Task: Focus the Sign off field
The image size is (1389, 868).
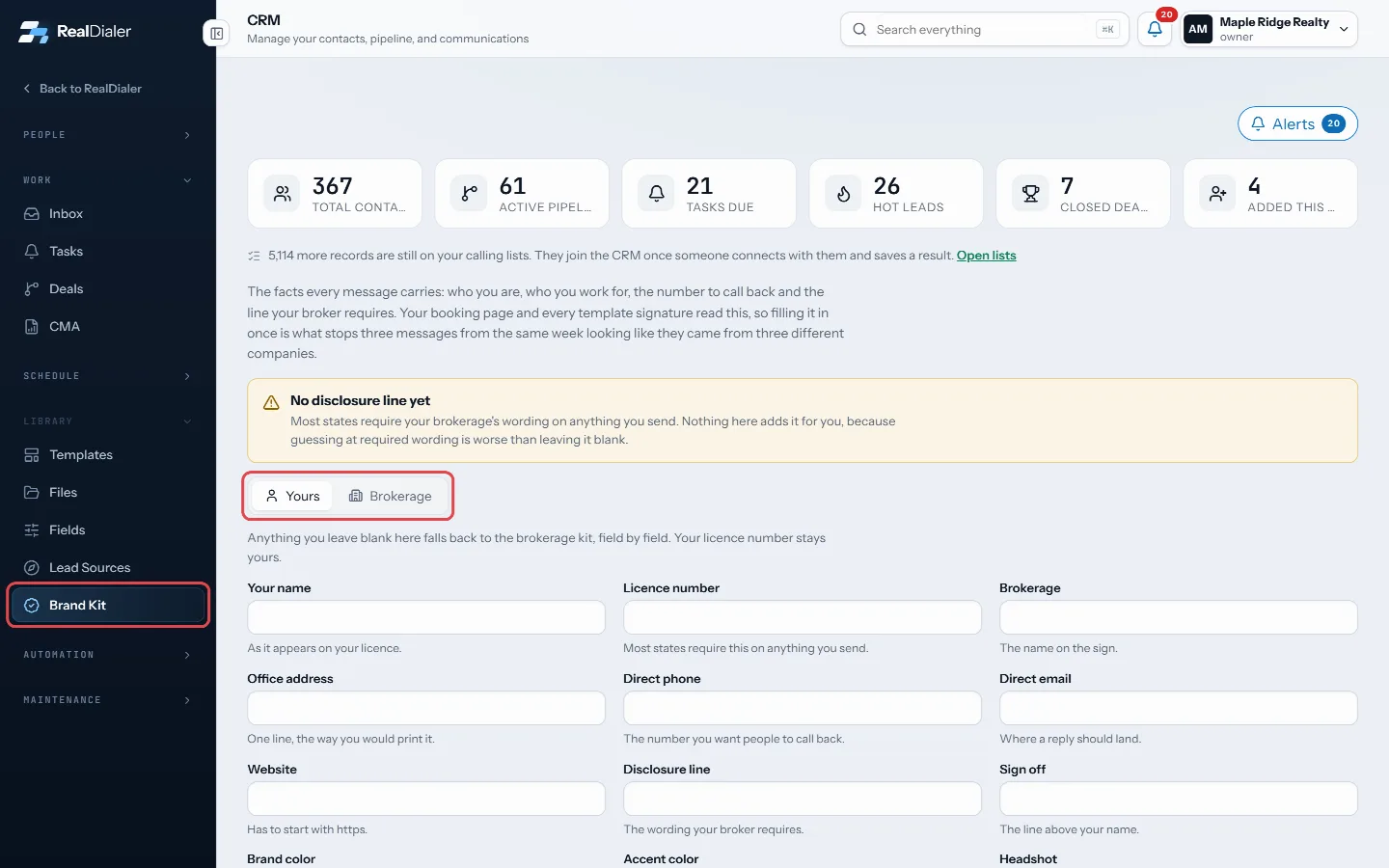Action: [x=1179, y=799]
